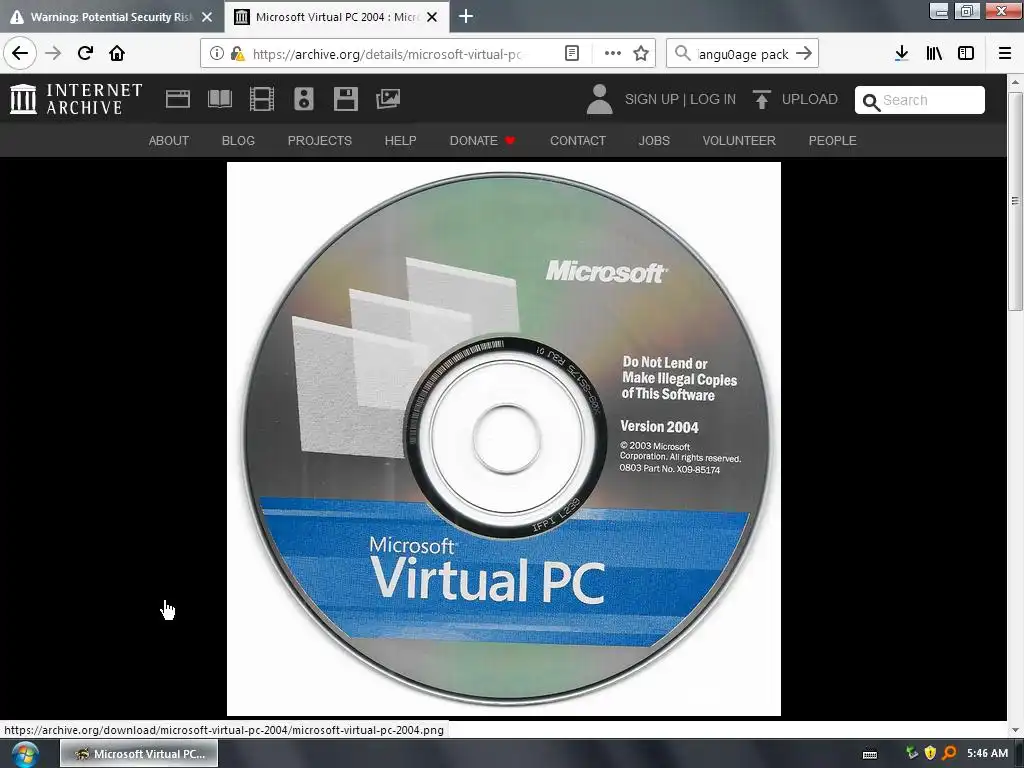Reload the current page
Viewport: 1024px width, 768px height.
(x=86, y=53)
